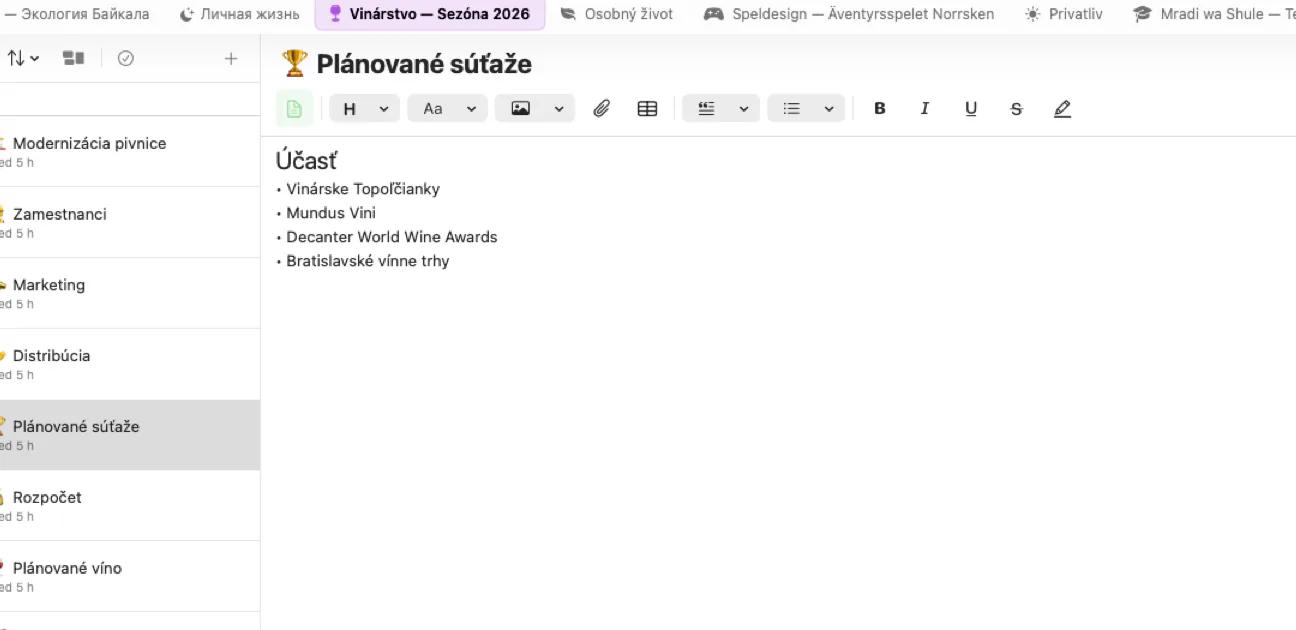The width and height of the screenshot is (1296, 630).
Task: Click the highlighter pen icon
Action: pos(1062,109)
